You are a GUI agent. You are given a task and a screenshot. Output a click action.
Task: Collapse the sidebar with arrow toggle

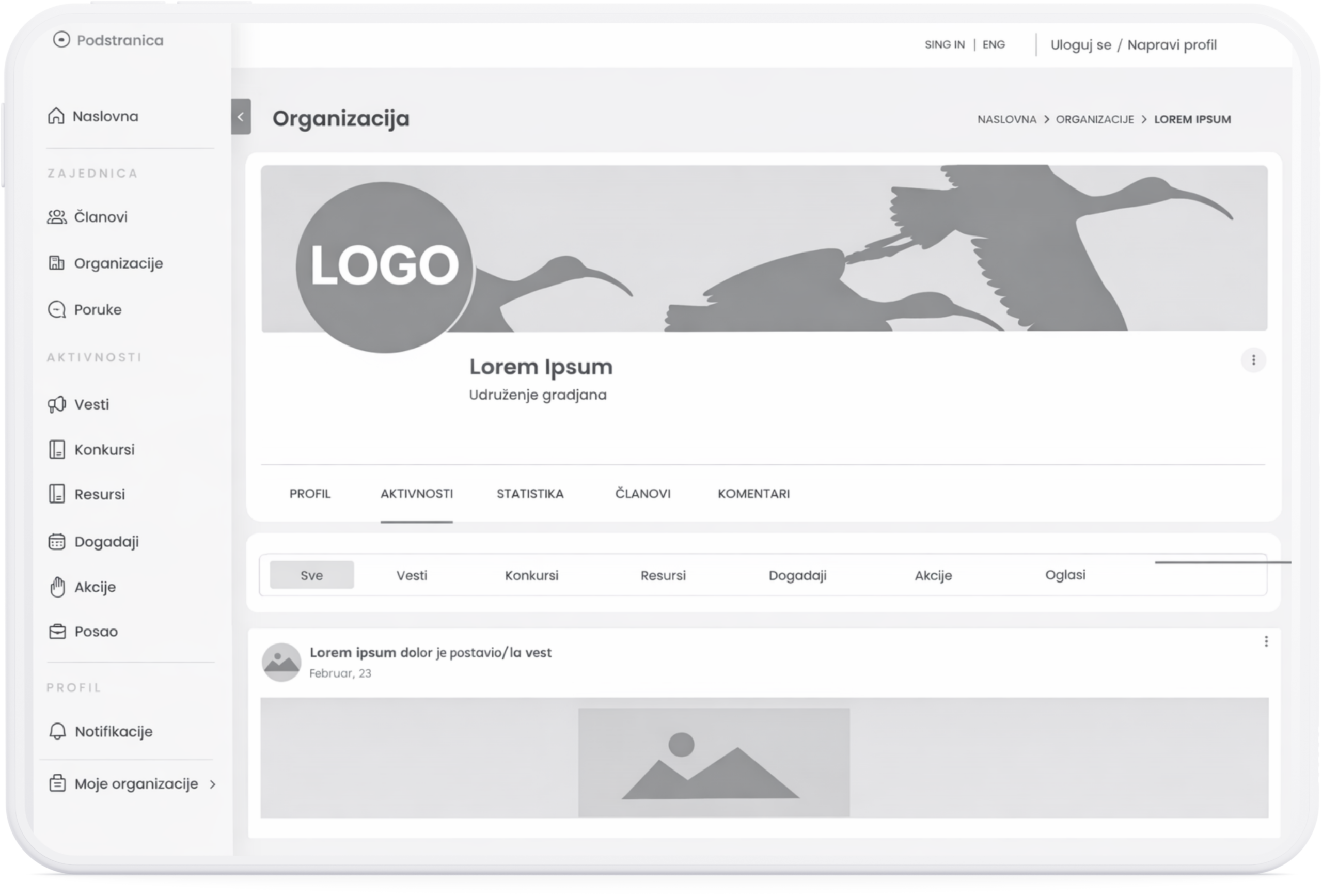[x=241, y=117]
